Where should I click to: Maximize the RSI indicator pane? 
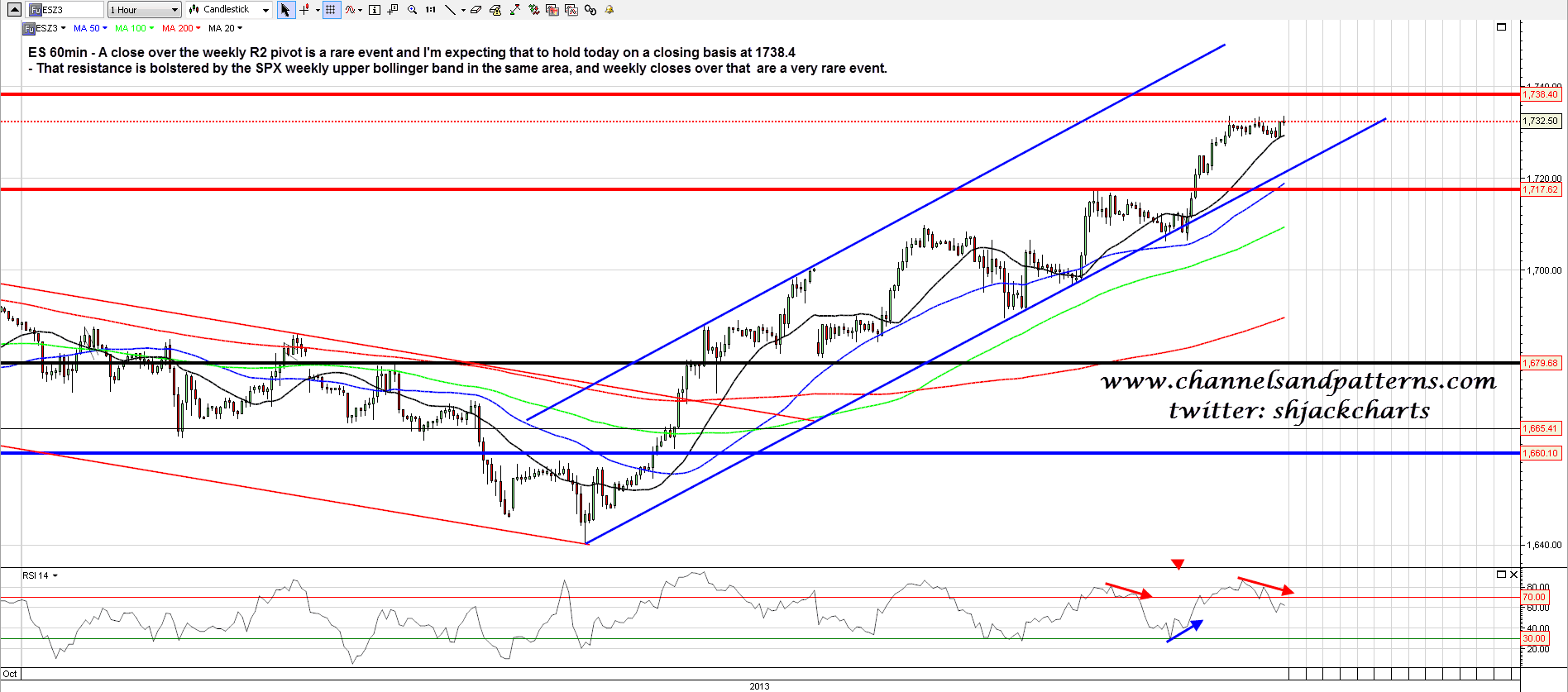click(1502, 575)
